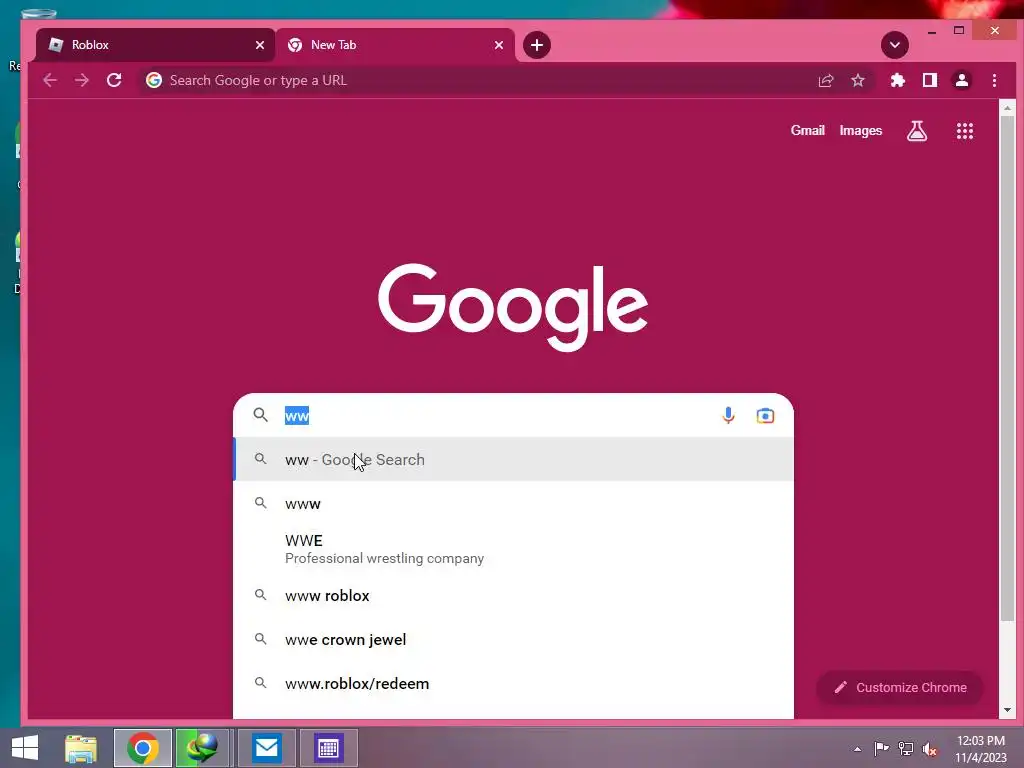The height and width of the screenshot is (768, 1024).
Task: Click Chrome icon in taskbar
Action: pos(143,748)
